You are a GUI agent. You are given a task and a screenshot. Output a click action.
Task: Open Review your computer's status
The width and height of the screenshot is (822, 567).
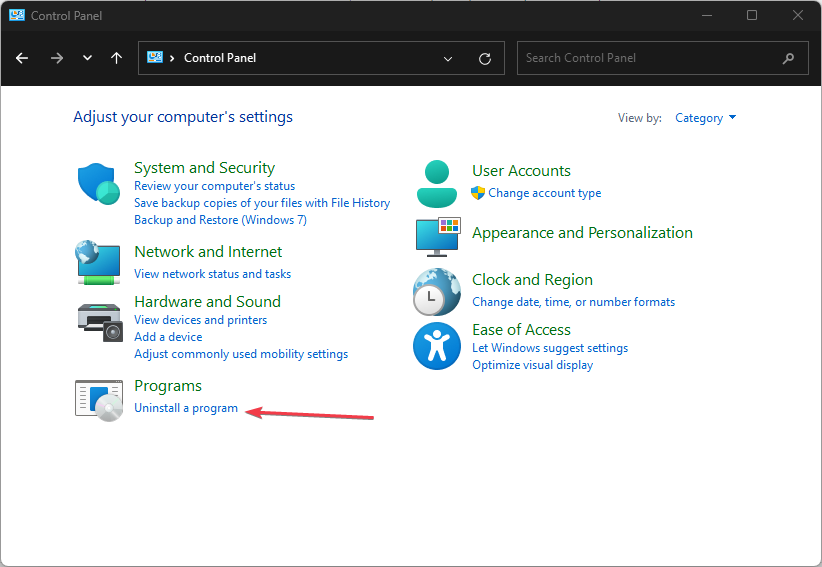pyautogui.click(x=214, y=186)
